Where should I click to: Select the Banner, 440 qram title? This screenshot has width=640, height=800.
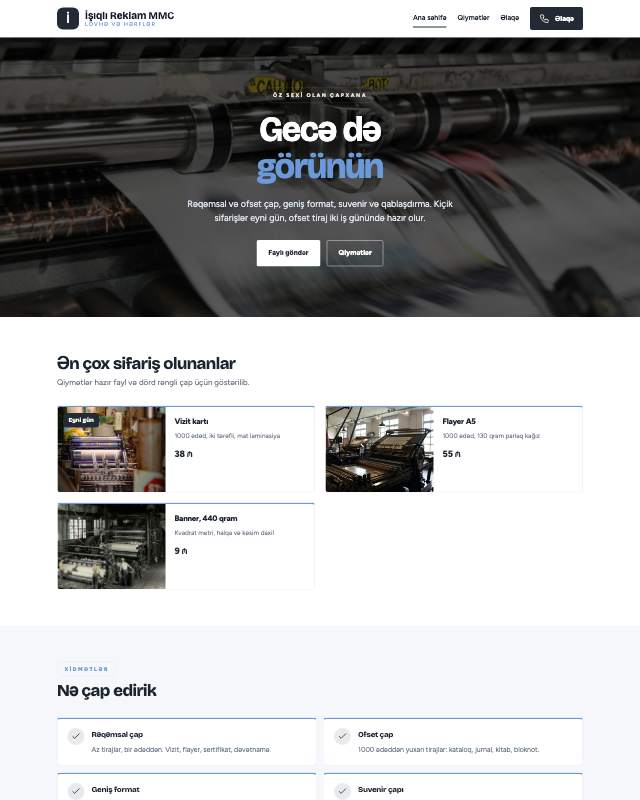click(206, 518)
